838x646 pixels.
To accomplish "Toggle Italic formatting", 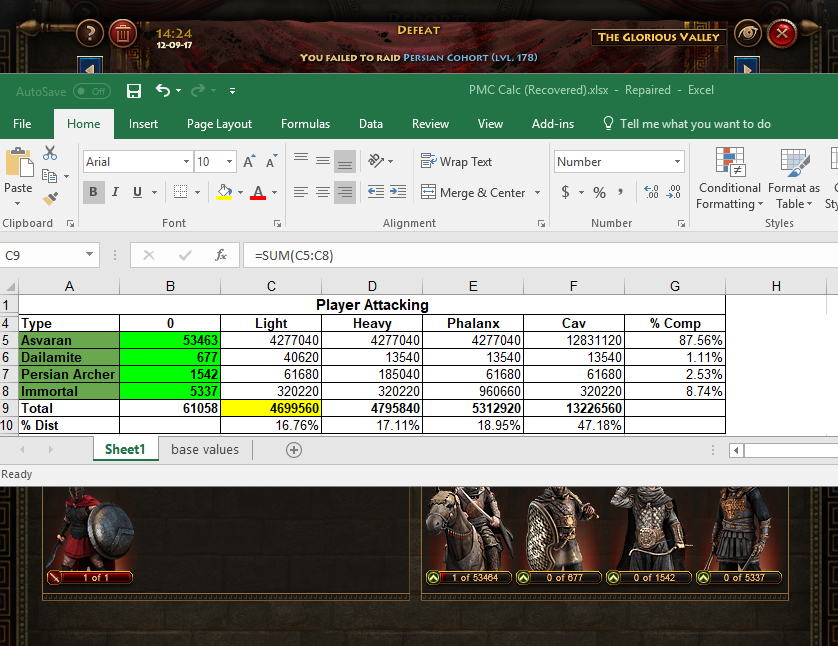I will [x=115, y=192].
